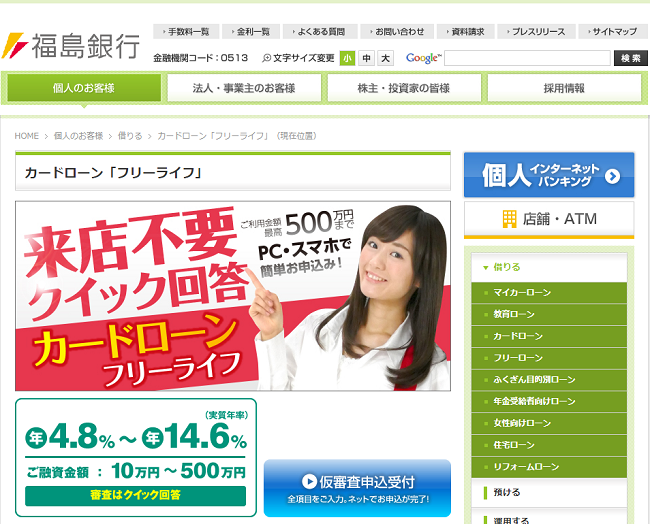Screen dimensions: 650x524
Task: Select the 株主・投資家の皆様 tab
Action: point(404,88)
